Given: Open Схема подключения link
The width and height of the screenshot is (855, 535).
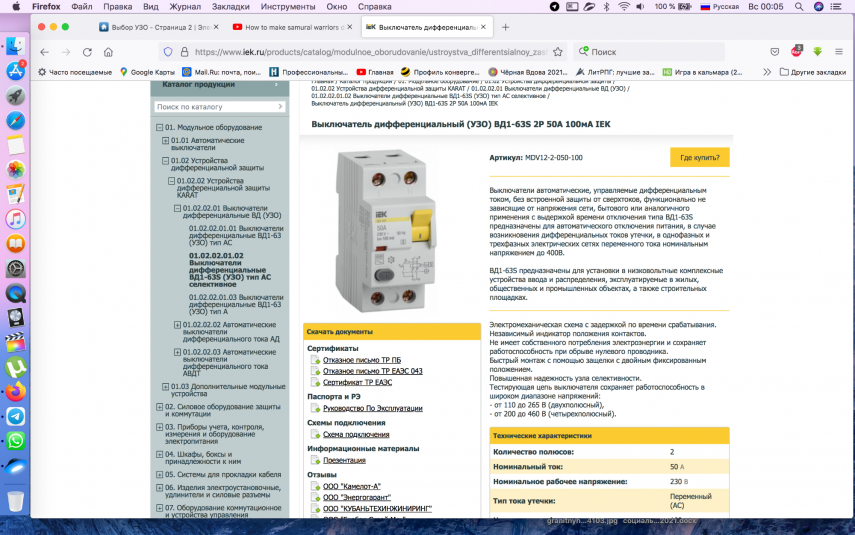Looking at the screenshot, I should 356,435.
